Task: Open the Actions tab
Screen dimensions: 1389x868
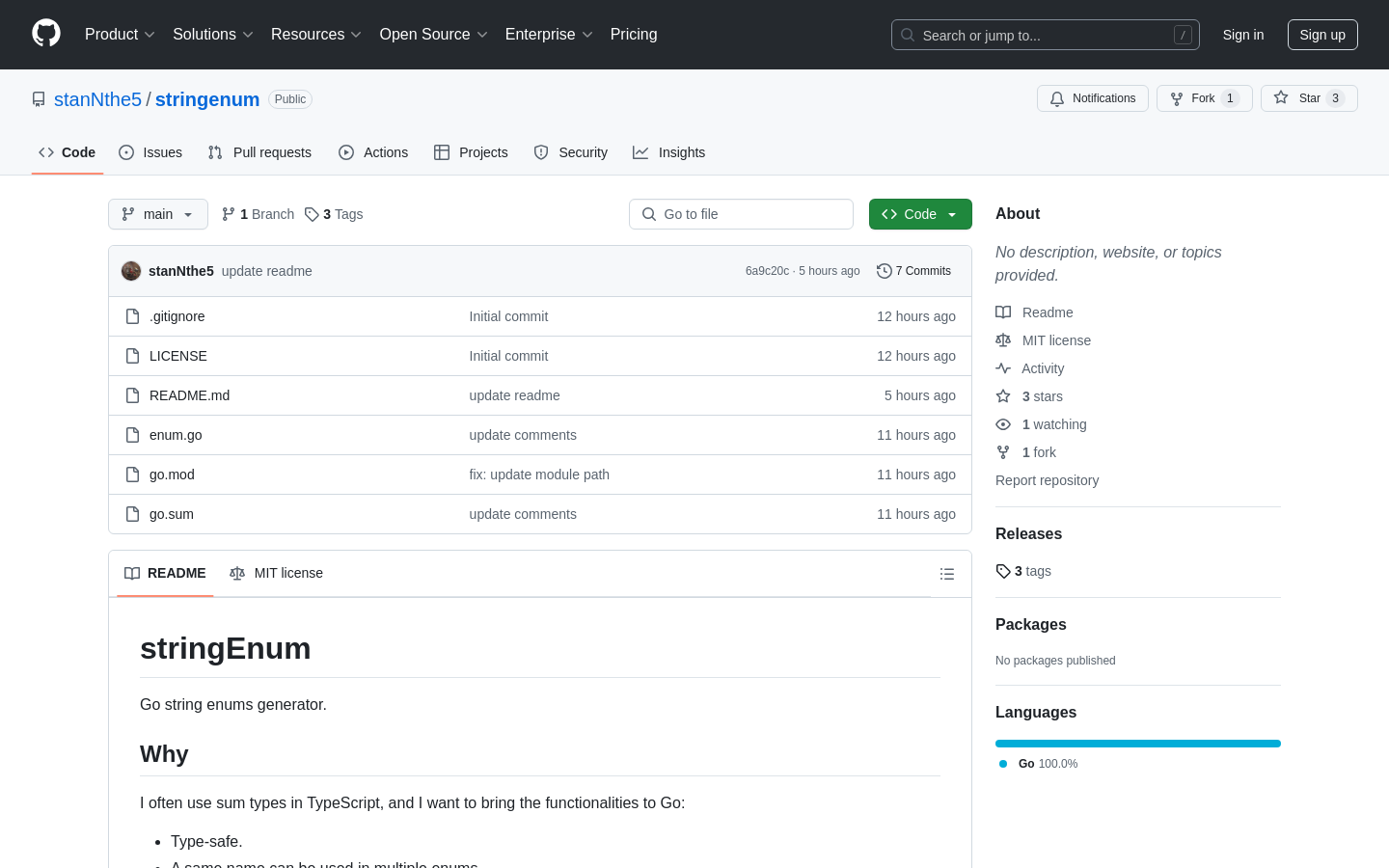Action: [x=373, y=152]
